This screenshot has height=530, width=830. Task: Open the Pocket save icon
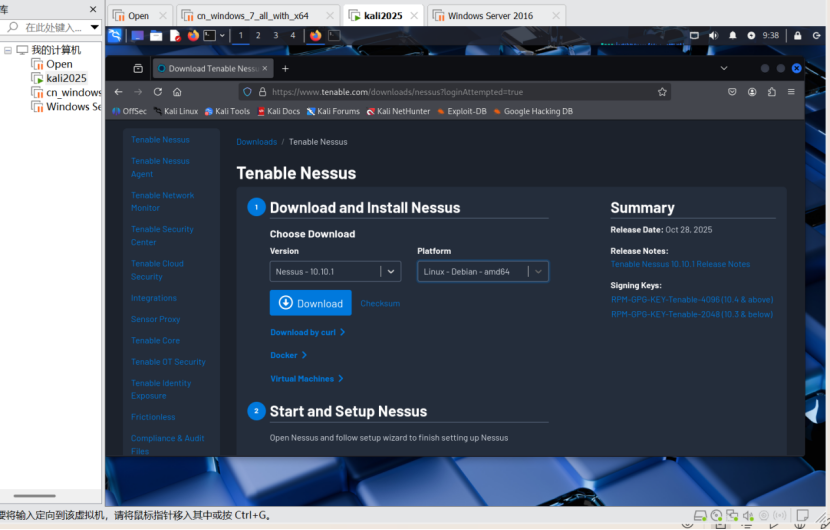click(732, 92)
